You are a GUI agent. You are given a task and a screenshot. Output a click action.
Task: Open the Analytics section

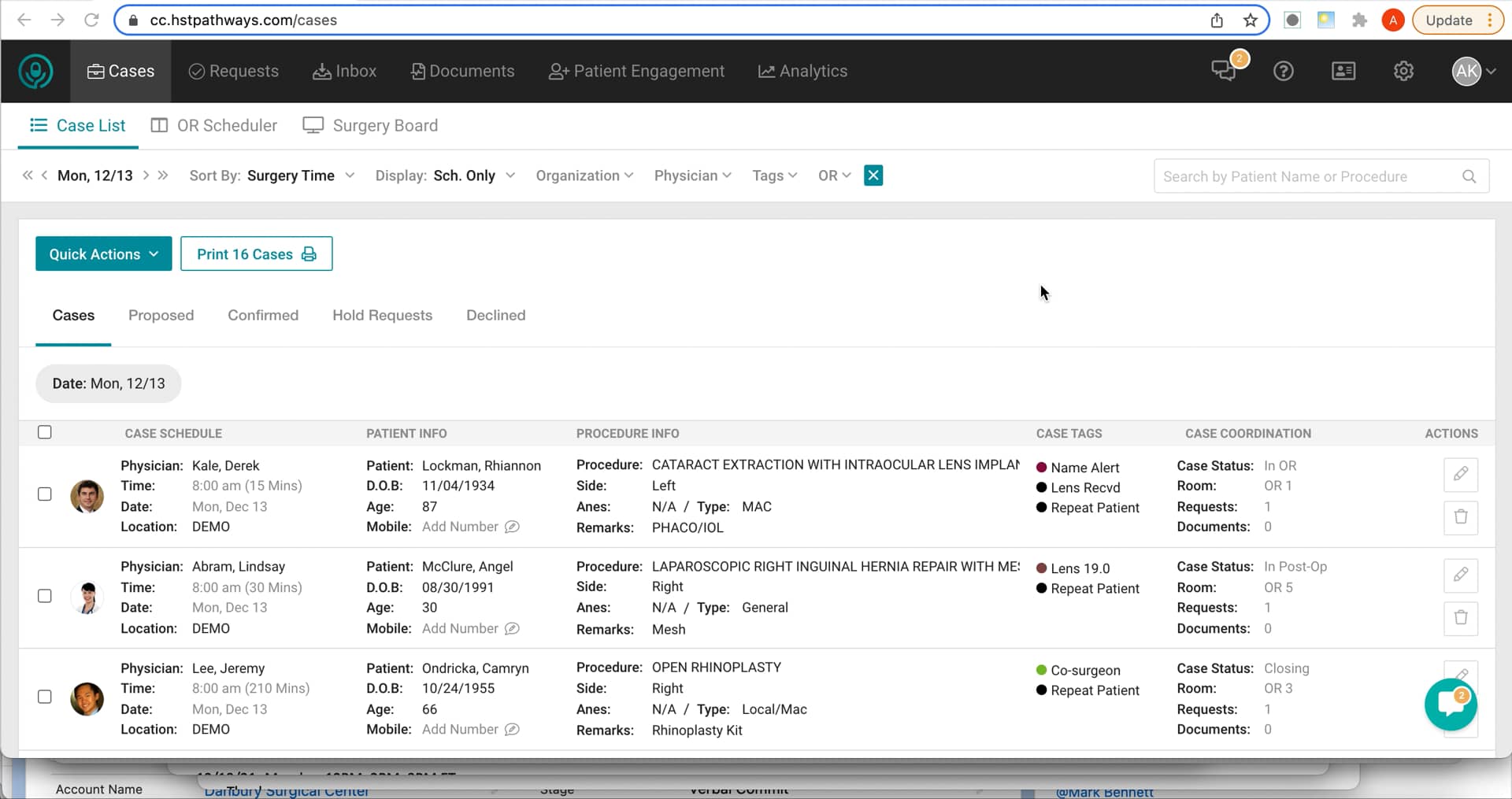(x=802, y=71)
